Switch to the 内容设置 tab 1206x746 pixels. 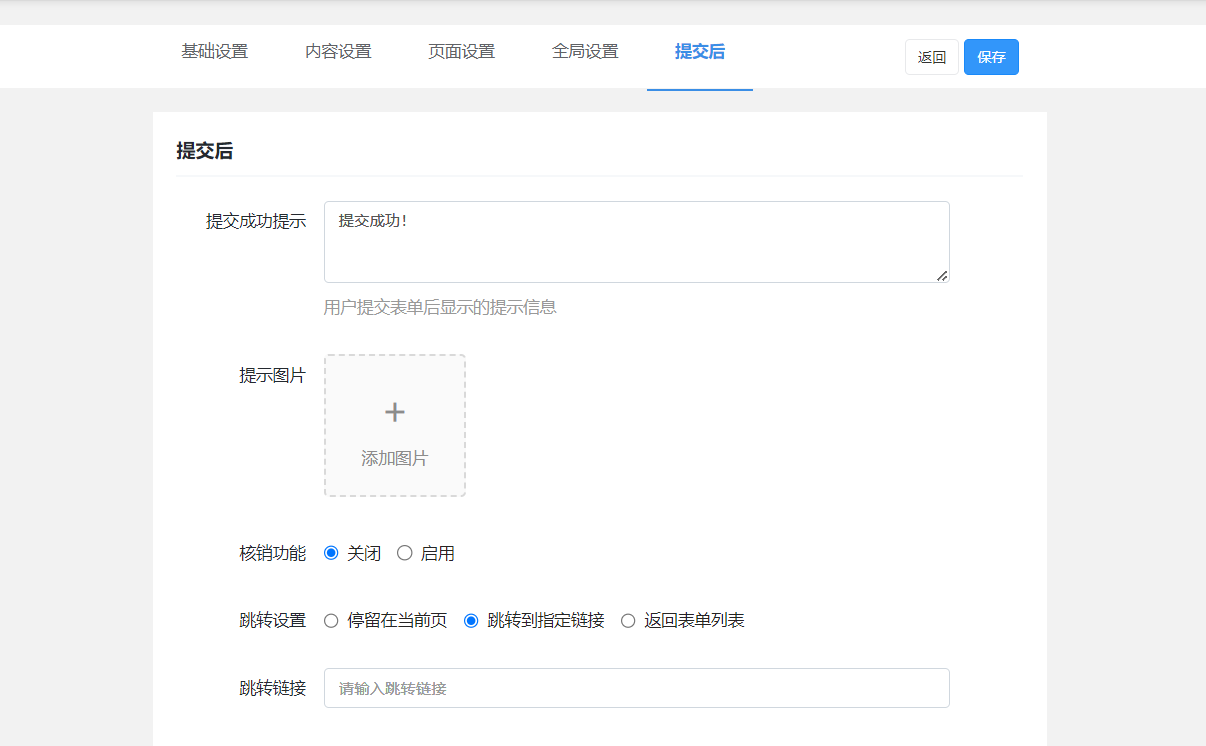338,52
